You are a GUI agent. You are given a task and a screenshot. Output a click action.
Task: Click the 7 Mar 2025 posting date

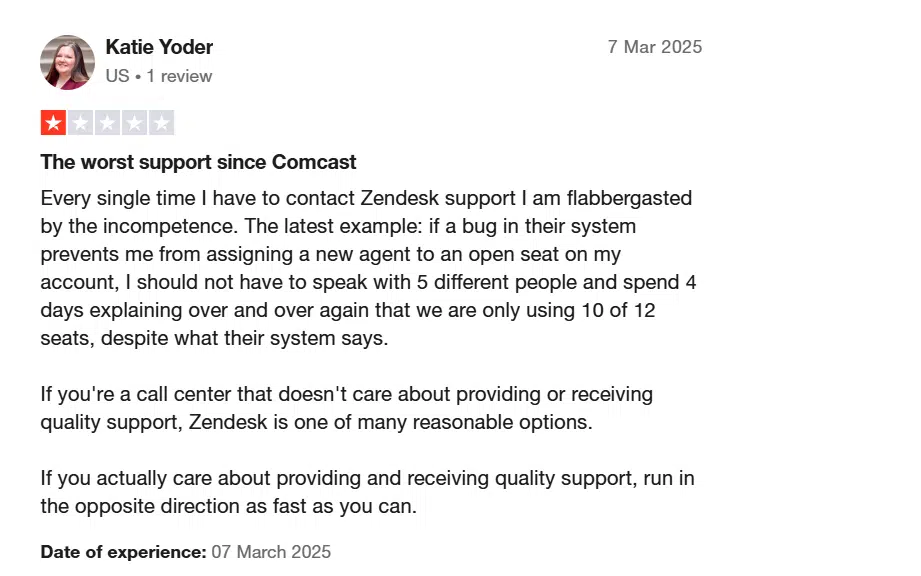pos(654,47)
